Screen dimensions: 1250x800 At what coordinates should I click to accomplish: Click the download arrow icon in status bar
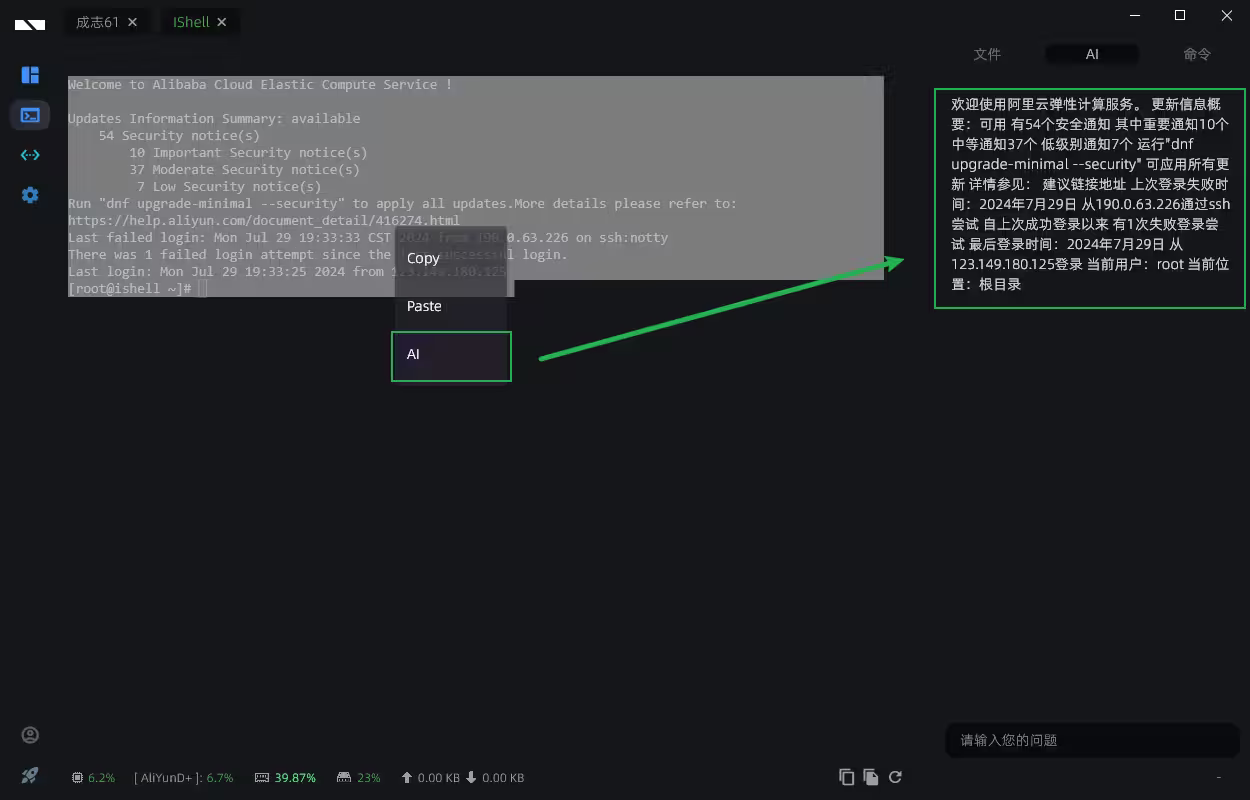tap(471, 777)
